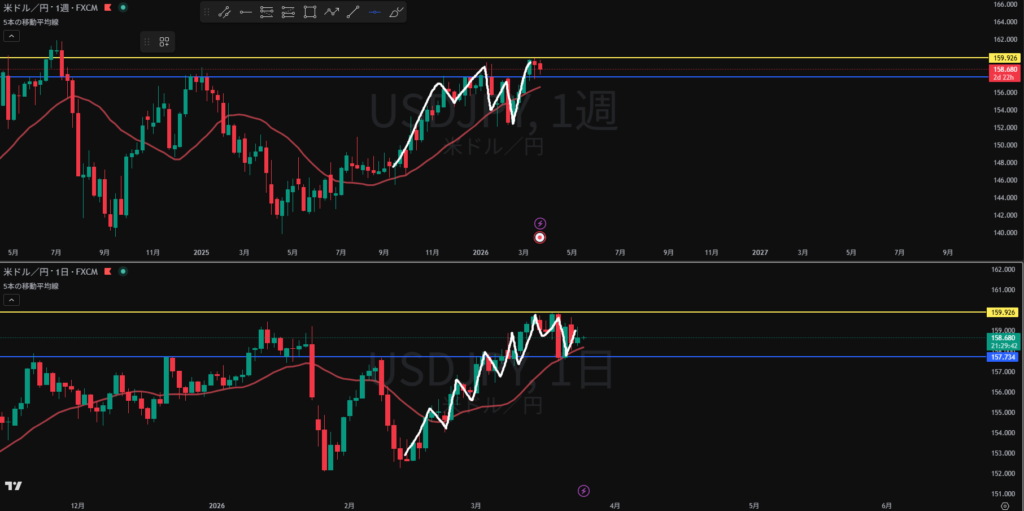Select the horizontal ray drawing tool
The image size is (1024, 511).
245,12
